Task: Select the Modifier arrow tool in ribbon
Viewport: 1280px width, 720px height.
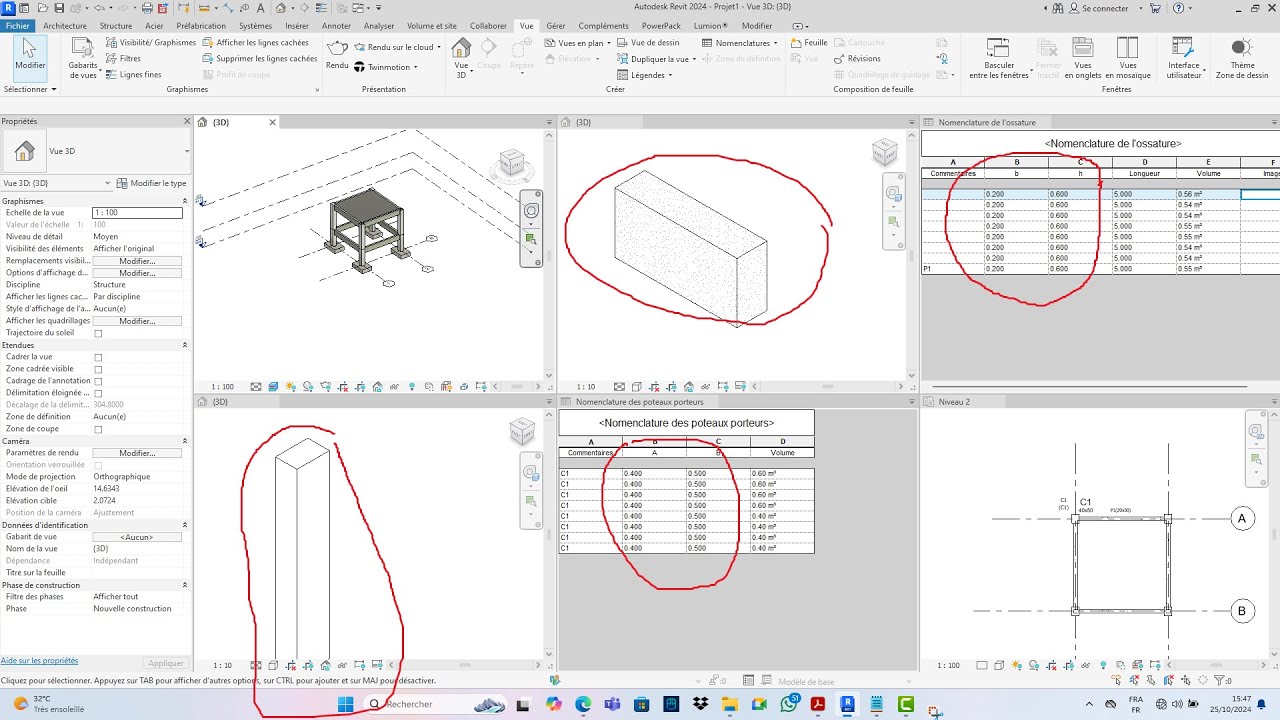Action: pyautogui.click(x=29, y=56)
